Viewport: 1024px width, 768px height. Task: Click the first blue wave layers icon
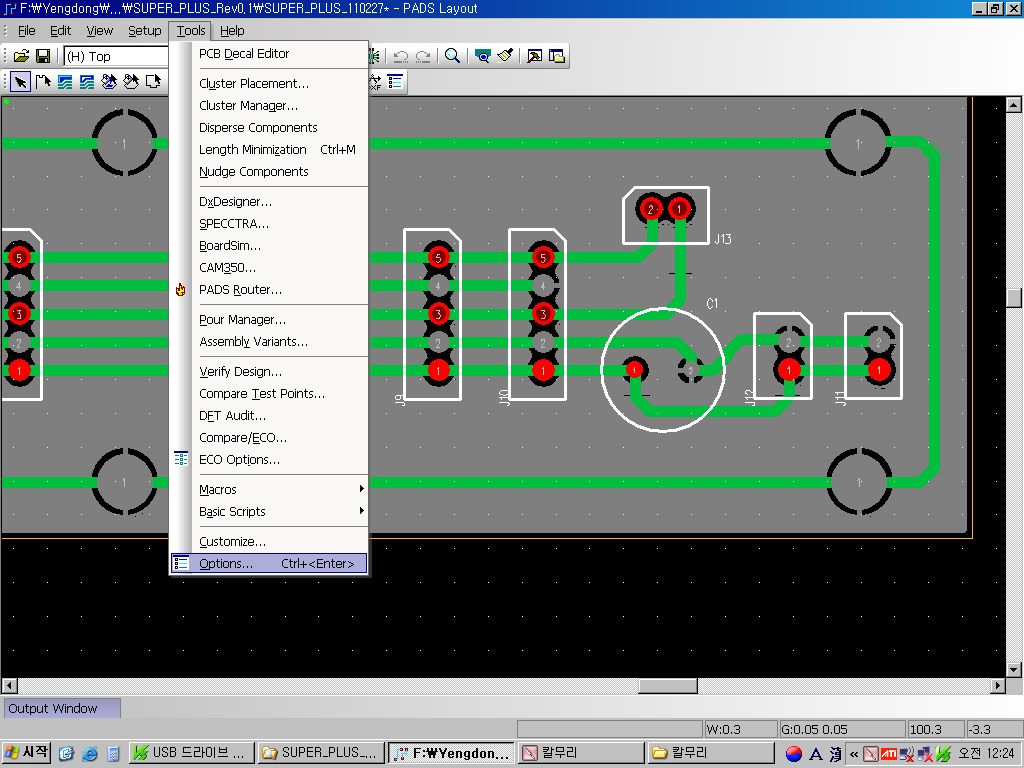click(65, 82)
